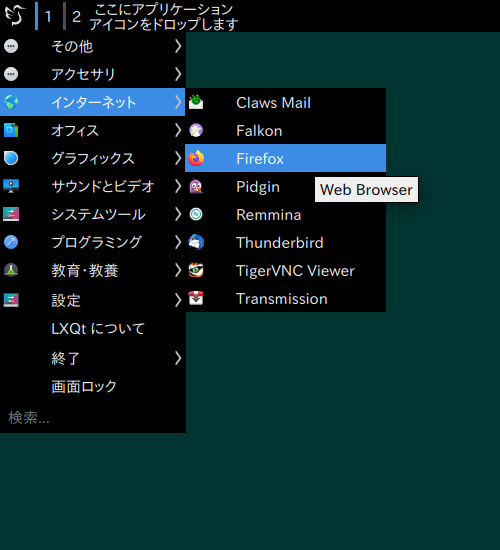This screenshot has height=550, width=500.
Task: Click the TigerVNC Viewer tiger eye icon
Action: (x=196, y=270)
